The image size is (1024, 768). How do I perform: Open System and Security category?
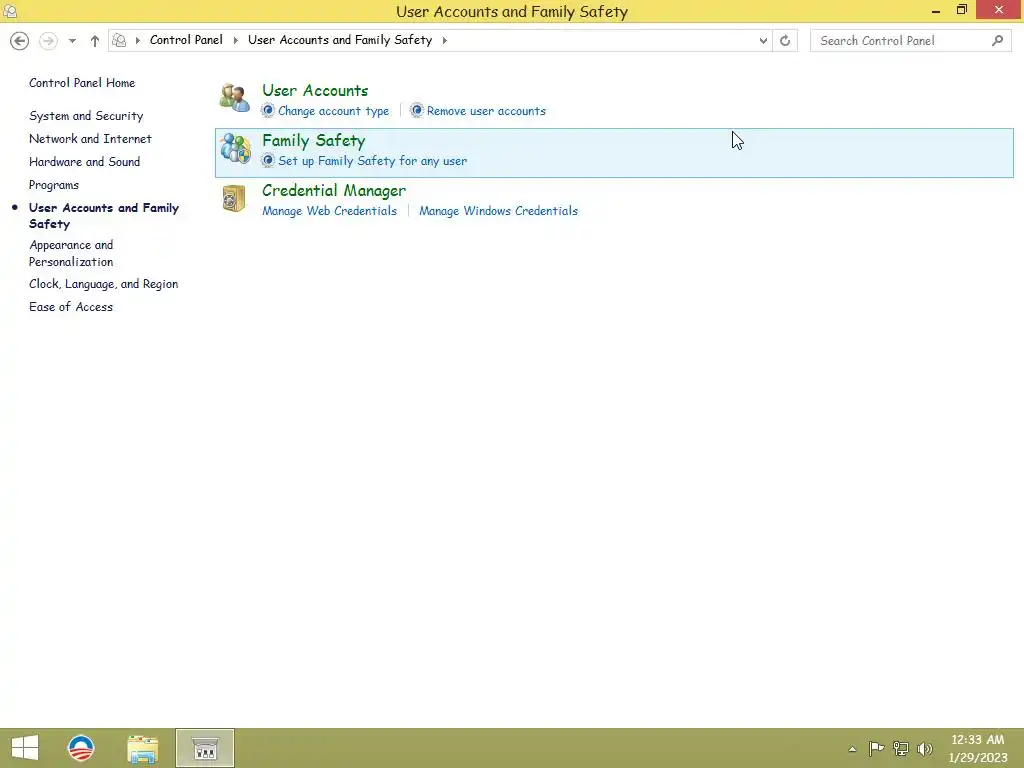click(x=86, y=116)
